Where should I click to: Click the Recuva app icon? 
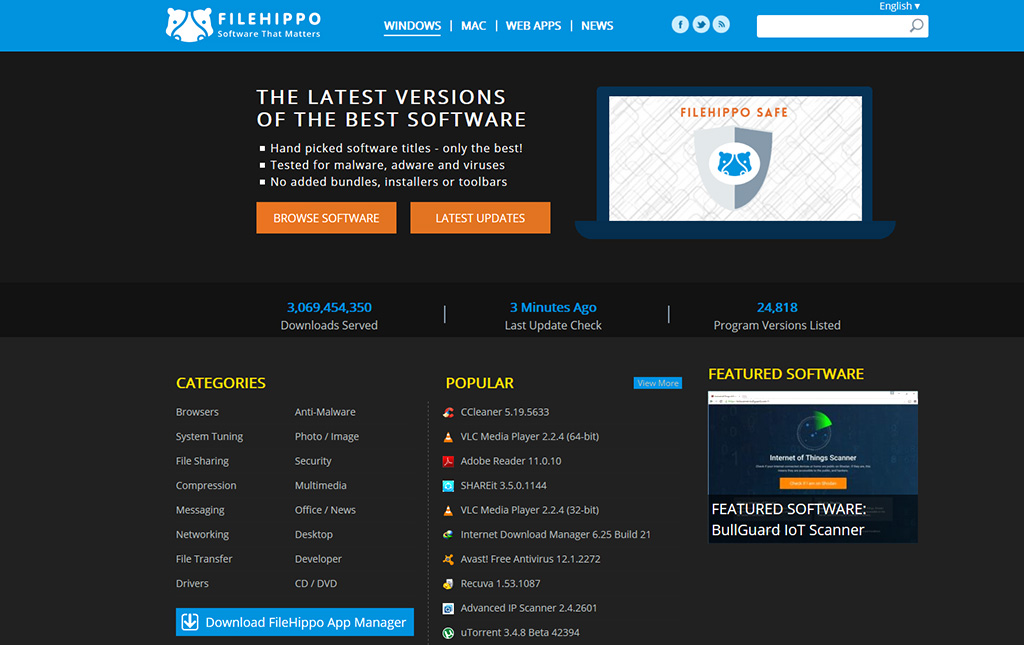(447, 583)
